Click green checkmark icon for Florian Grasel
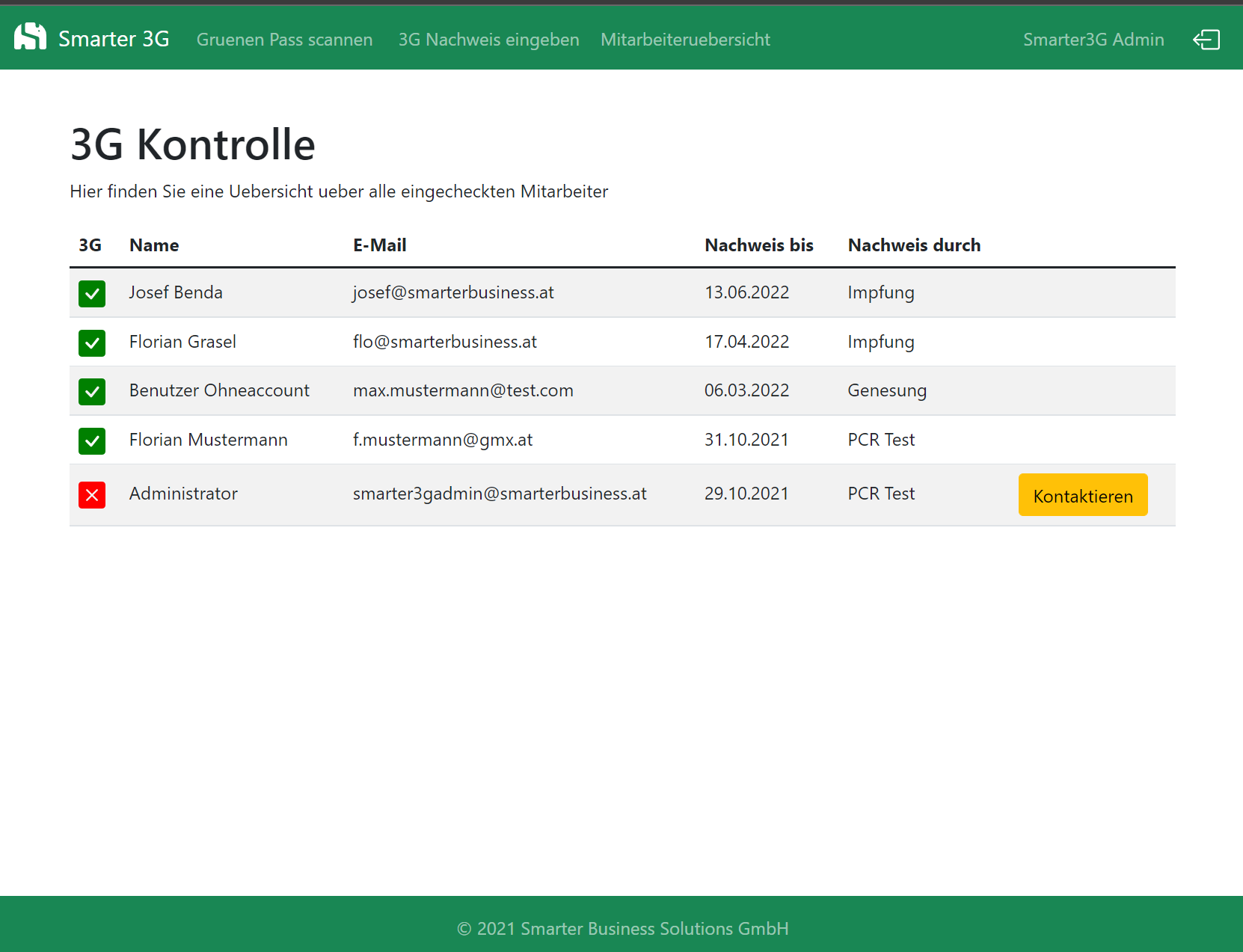The height and width of the screenshot is (952, 1243). pyautogui.click(x=92, y=343)
